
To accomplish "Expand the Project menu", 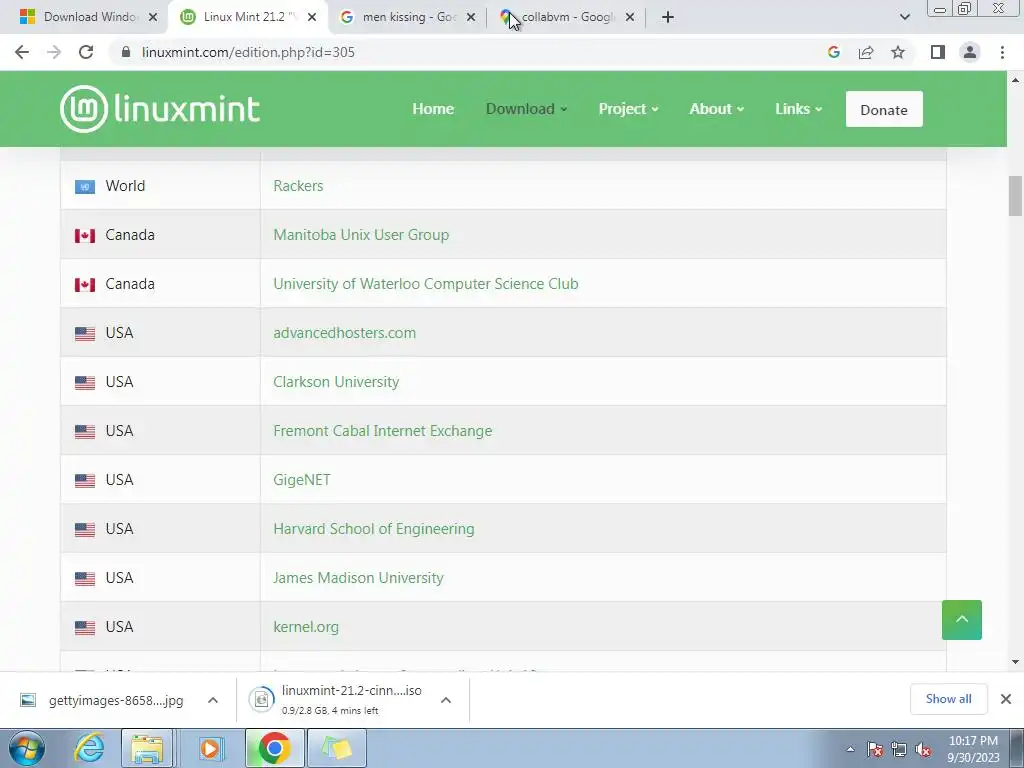I will pyautogui.click(x=628, y=109).
